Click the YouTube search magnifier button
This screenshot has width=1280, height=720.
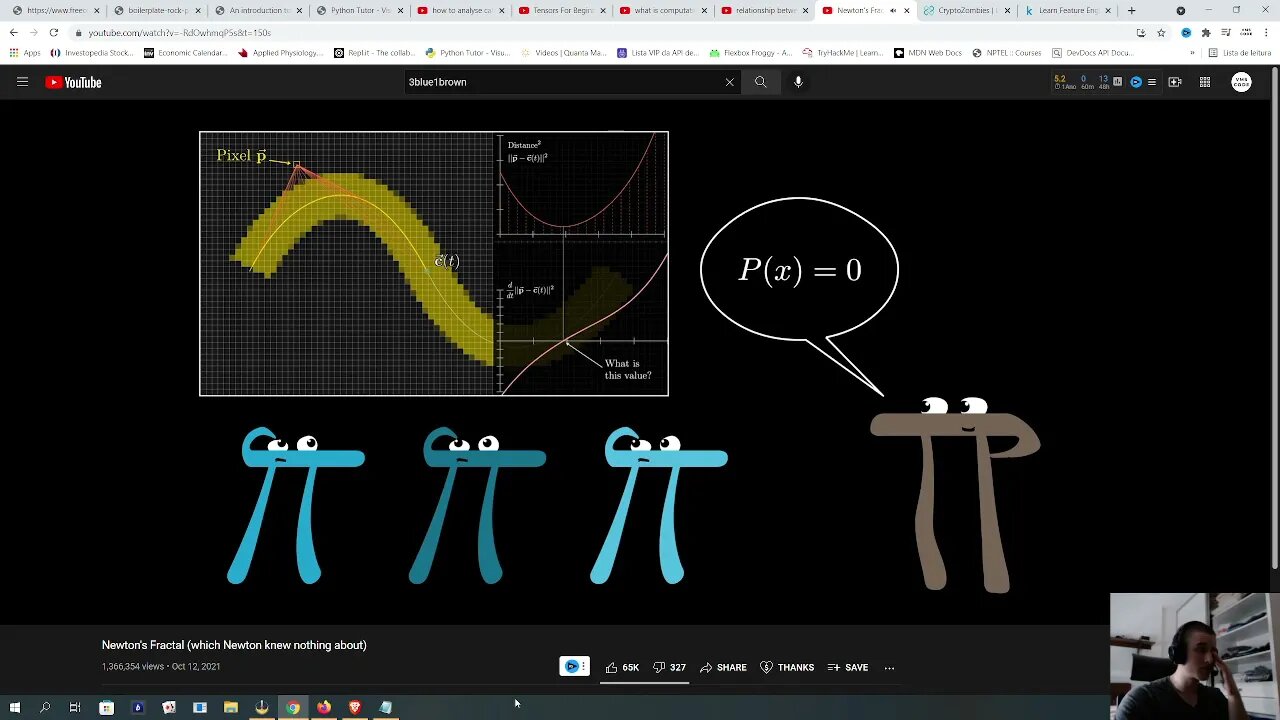(760, 82)
